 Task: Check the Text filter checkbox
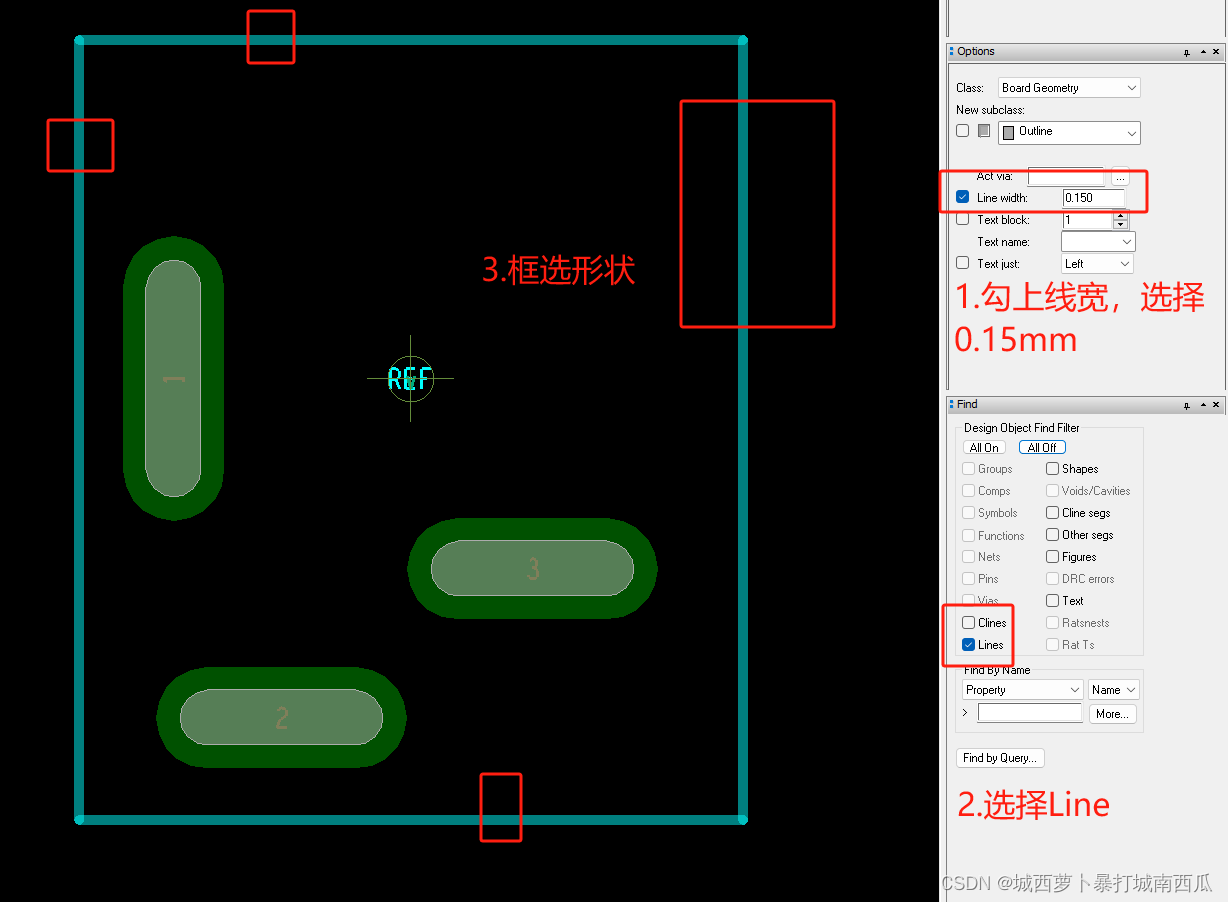1052,601
